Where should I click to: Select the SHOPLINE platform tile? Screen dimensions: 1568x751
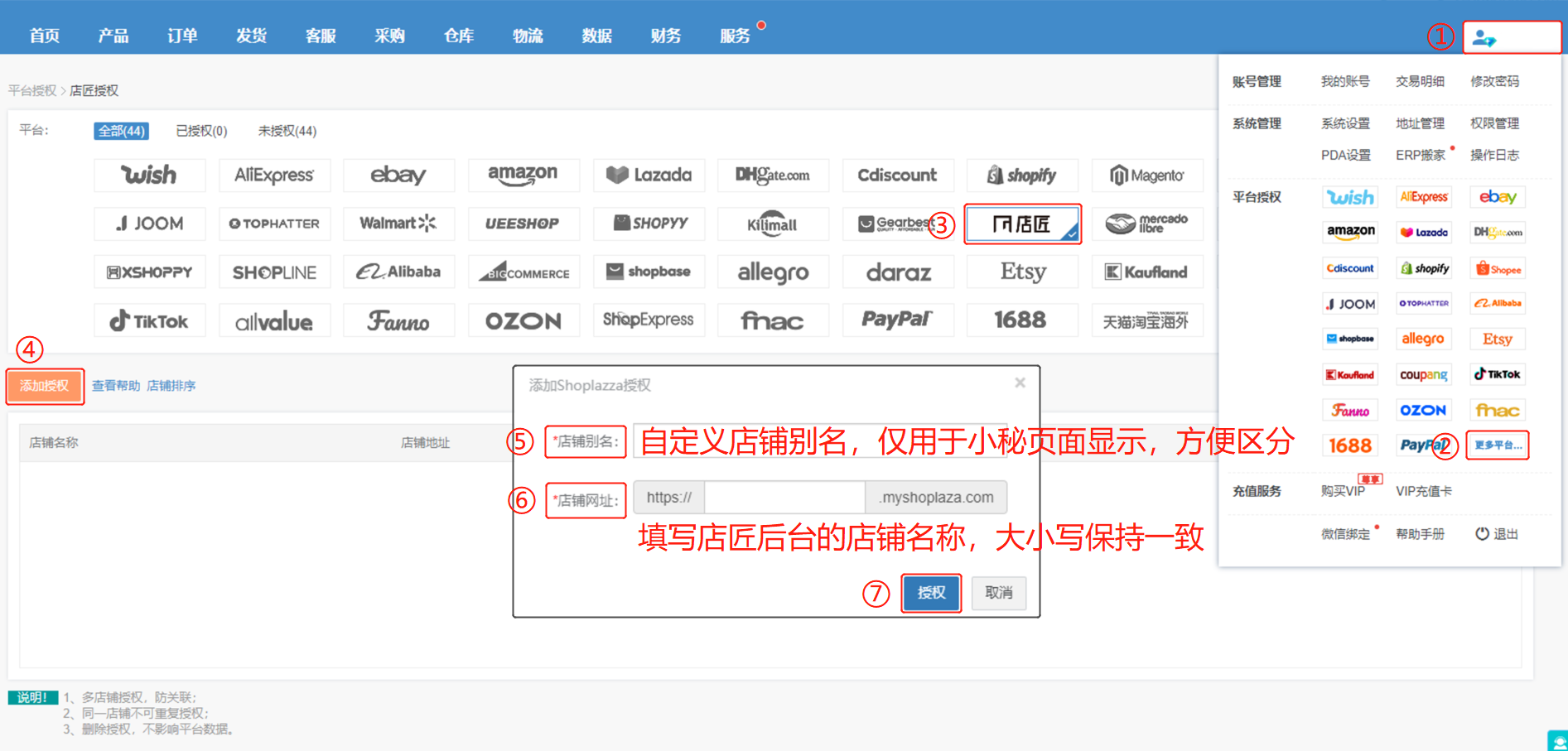coord(274,272)
